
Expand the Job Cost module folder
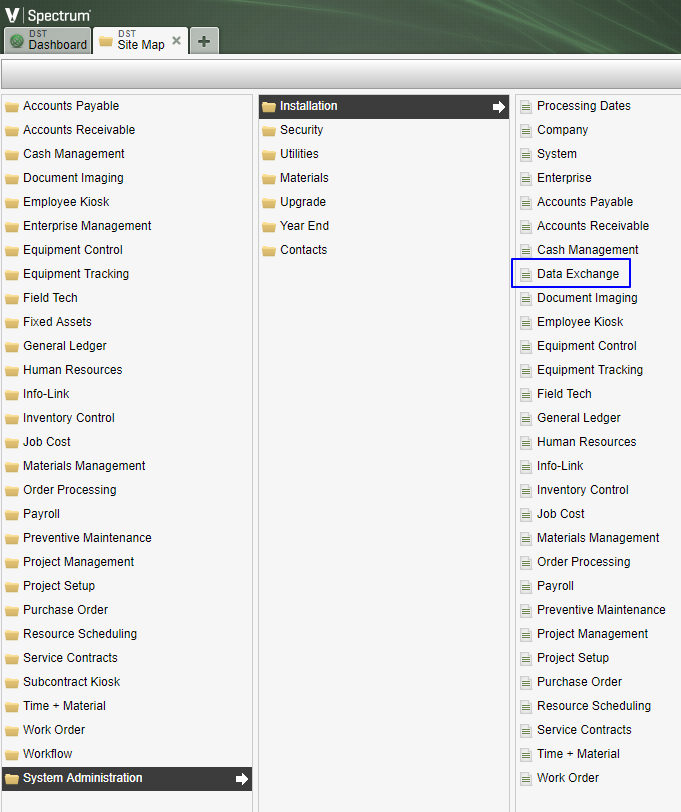coord(46,442)
